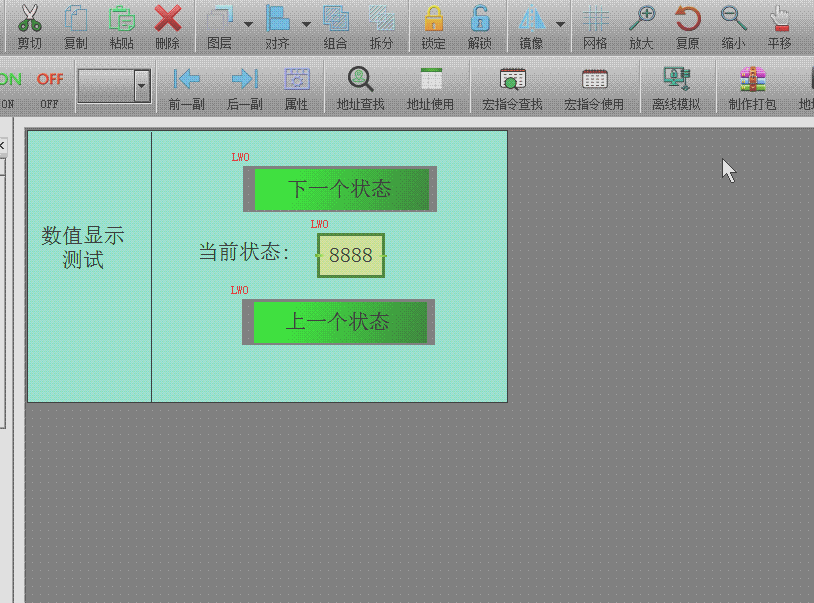Screen dimensions: 814x603
Task: Click the 下一个状态 button on canvas
Action: [x=340, y=189]
